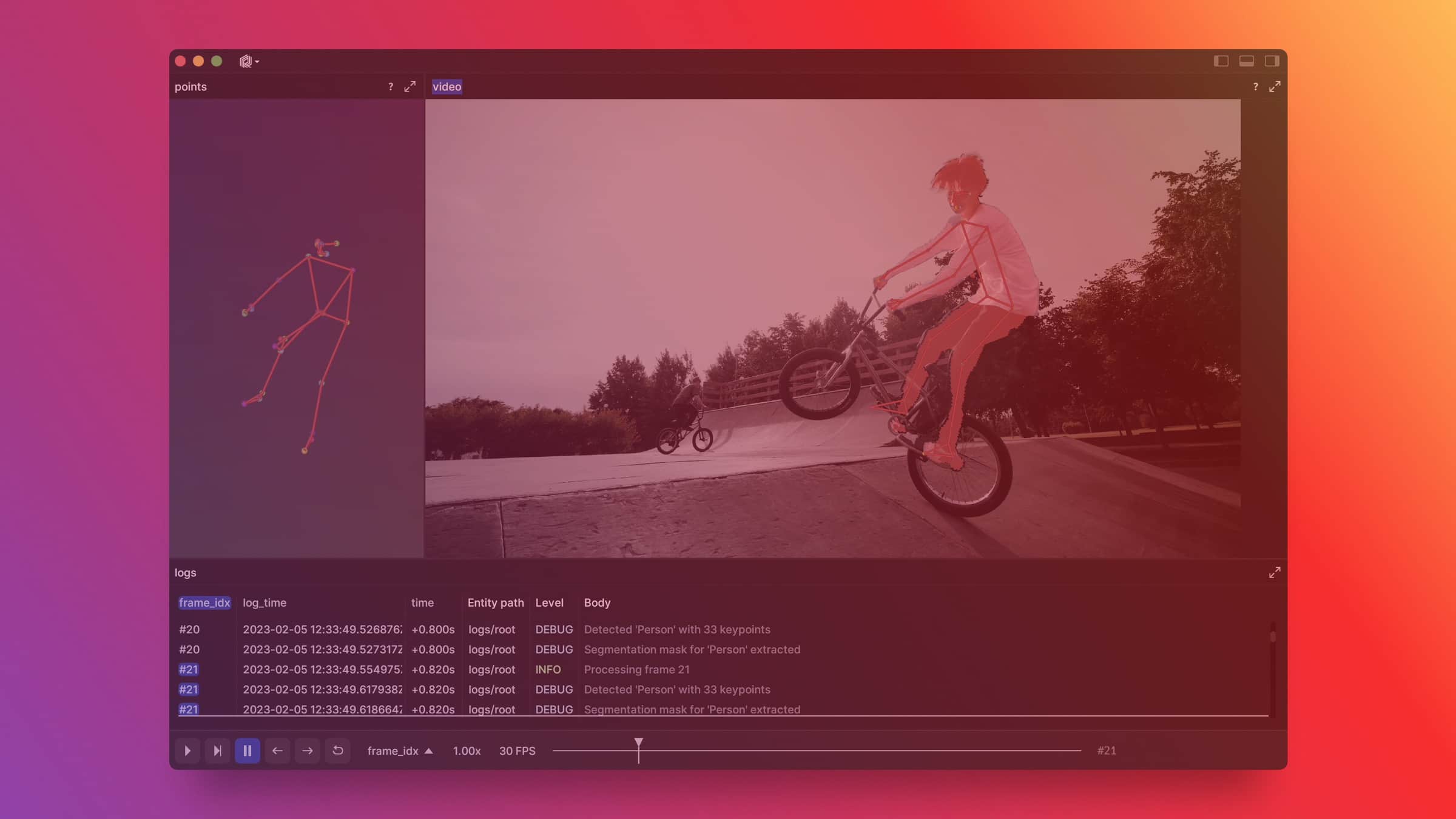
Task: Click the frame_idx column header
Action: [x=204, y=602]
